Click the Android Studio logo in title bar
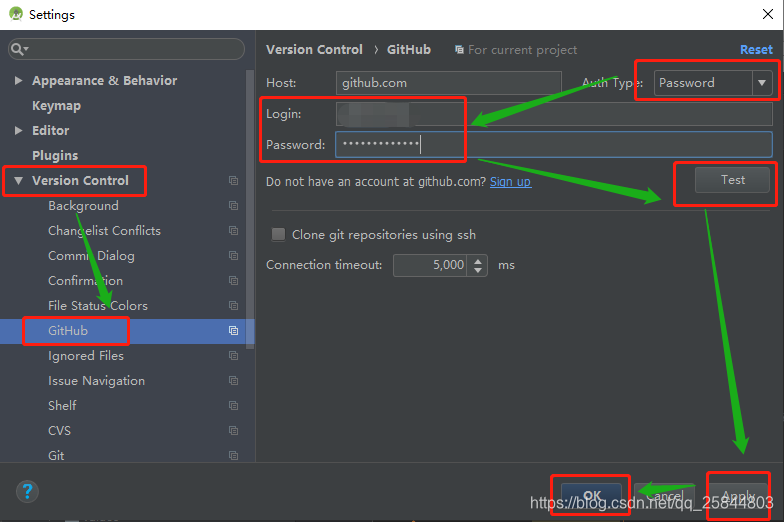The height and width of the screenshot is (522, 784). coord(16,14)
